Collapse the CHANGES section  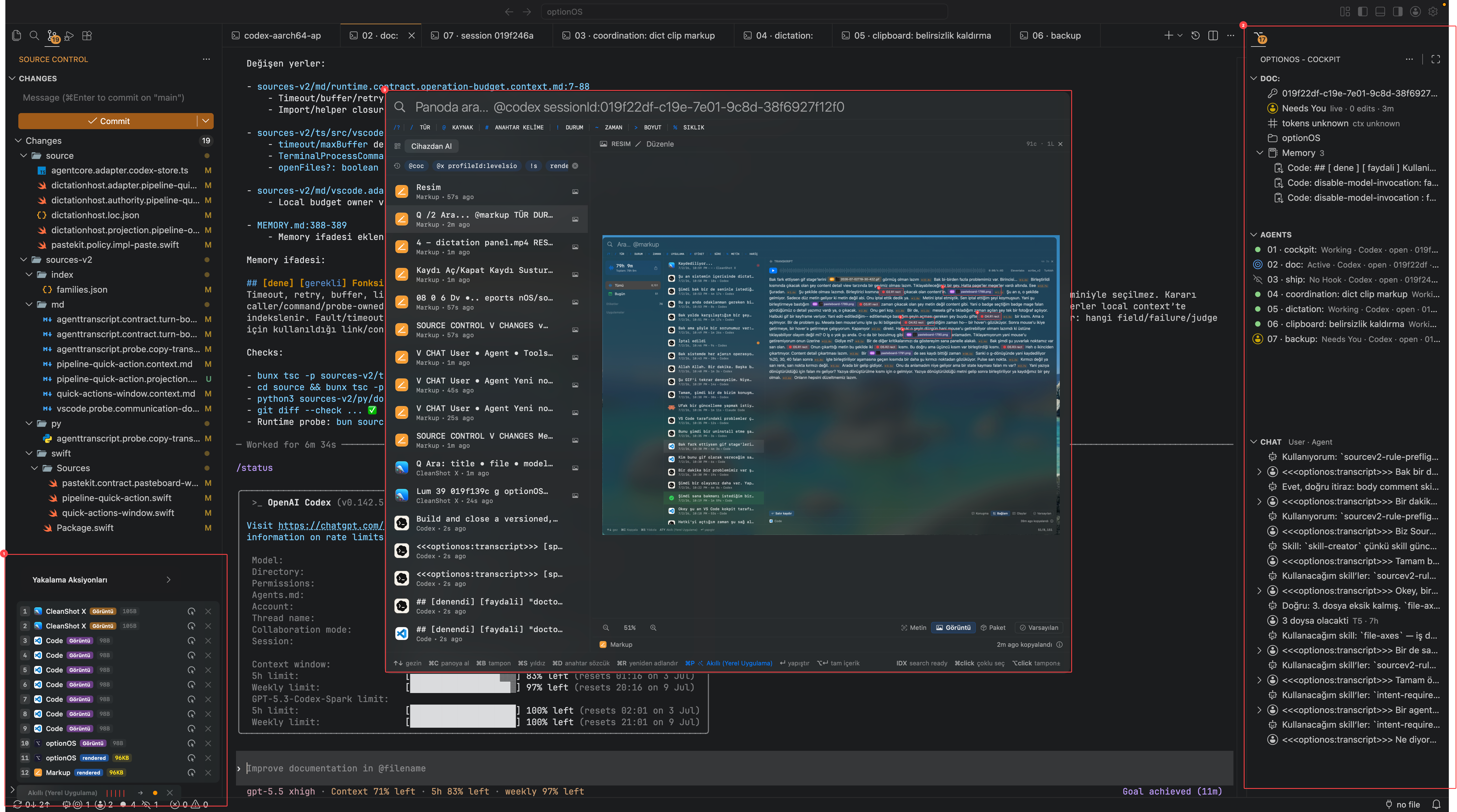[x=12, y=78]
